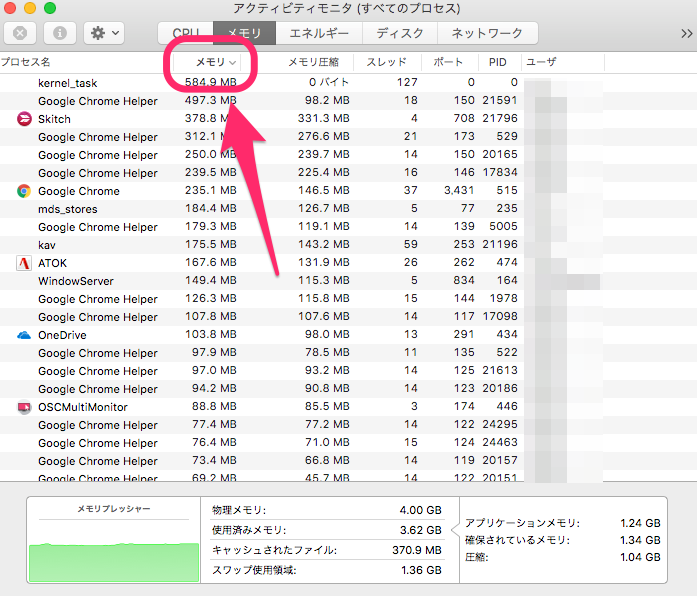Image resolution: width=697 pixels, height=596 pixels.
Task: Open the ディスク tab
Action: [400, 33]
